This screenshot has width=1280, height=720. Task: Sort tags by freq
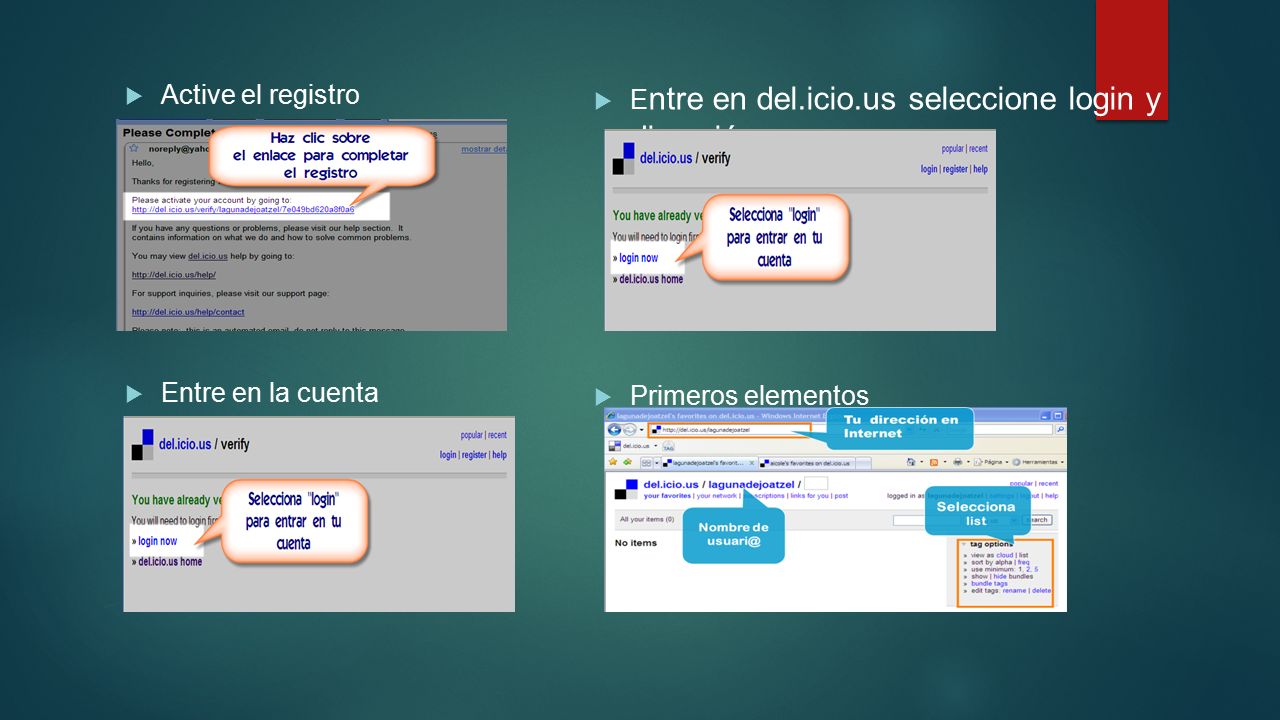pyautogui.click(x=1023, y=562)
